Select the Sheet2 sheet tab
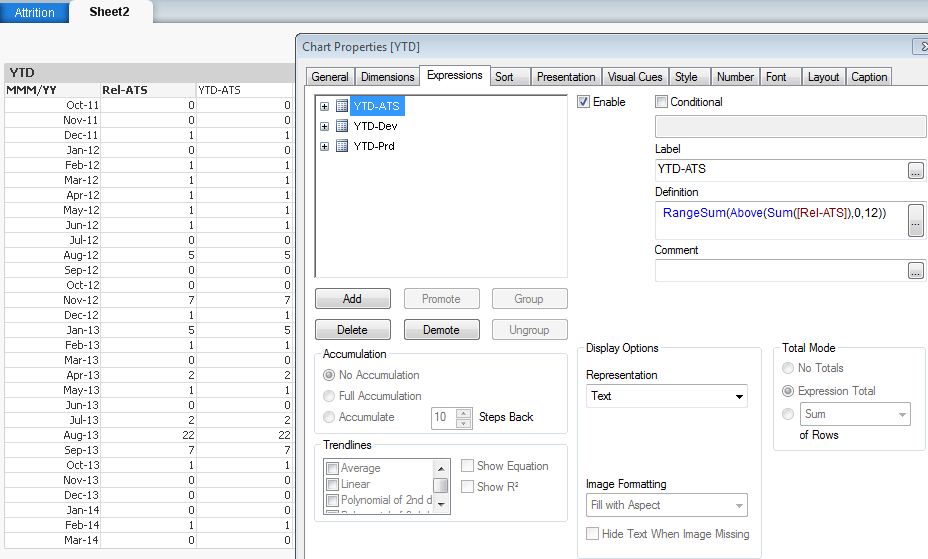This screenshot has width=928, height=559. pyautogui.click(x=109, y=12)
